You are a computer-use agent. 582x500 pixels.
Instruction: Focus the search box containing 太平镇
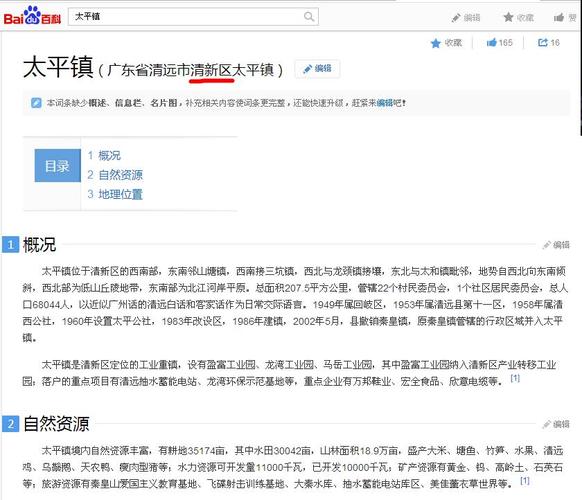tap(193, 17)
